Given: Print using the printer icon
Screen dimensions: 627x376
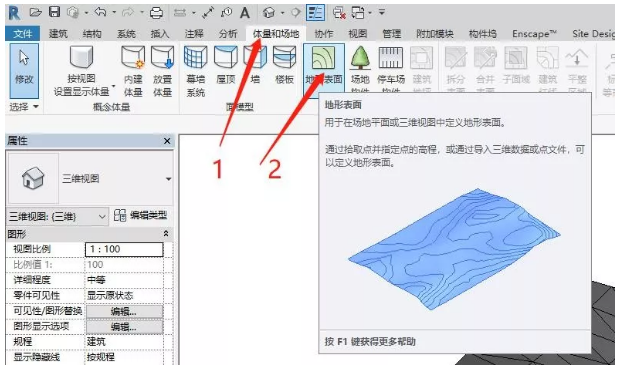Looking at the screenshot, I should [x=156, y=13].
